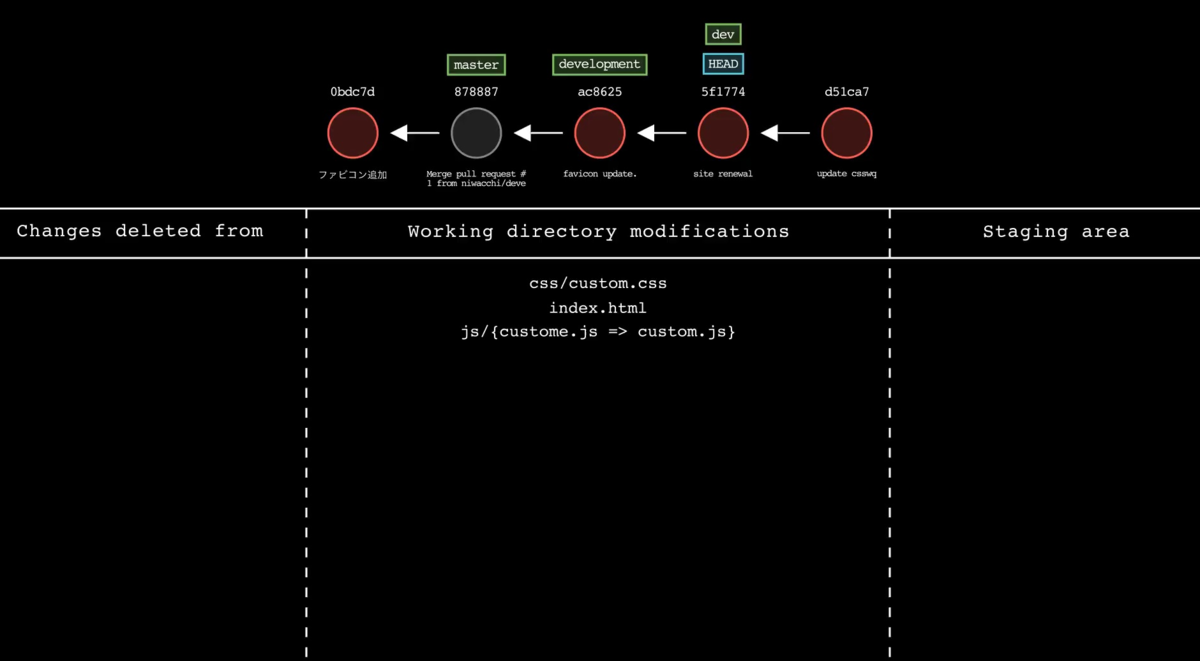The image size is (1200, 661).
Task: Select the index.html modified file
Action: pyautogui.click(x=598, y=307)
